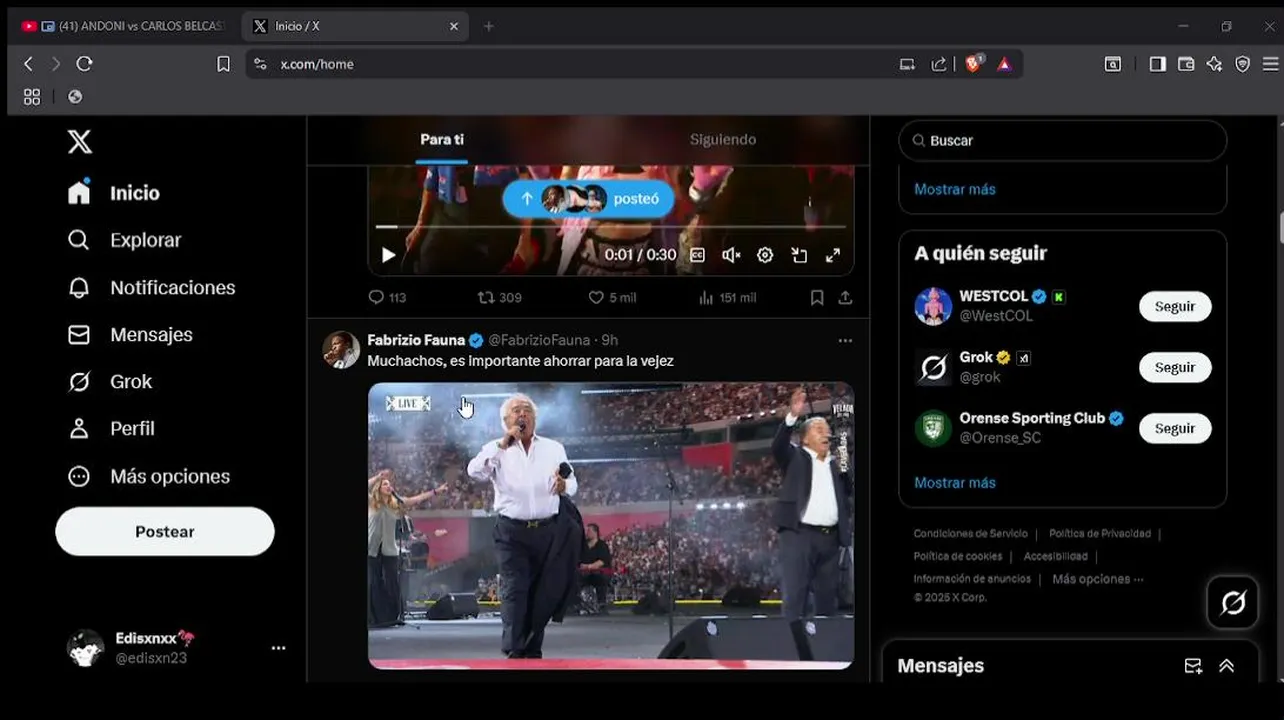Open Accesibilidad footer link
Image resolution: width=1284 pixels, height=720 pixels.
click(1055, 556)
